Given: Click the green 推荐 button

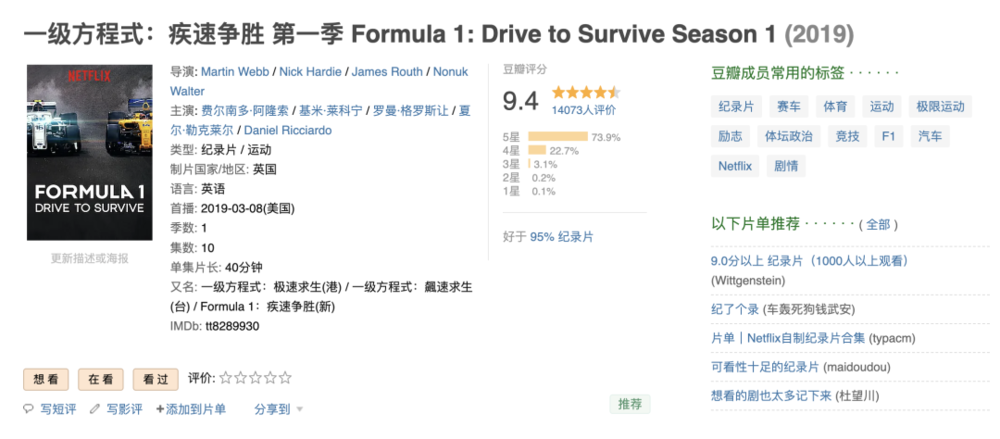Looking at the screenshot, I should point(630,404).
